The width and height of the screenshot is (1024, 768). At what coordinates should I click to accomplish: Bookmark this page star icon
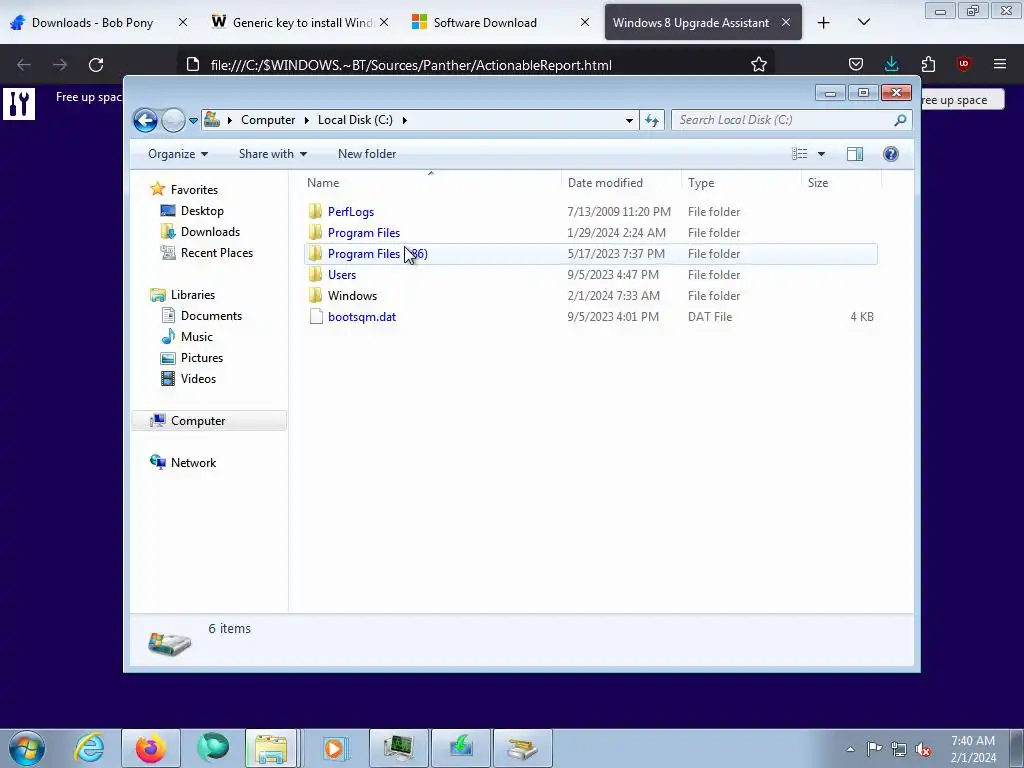tap(759, 65)
